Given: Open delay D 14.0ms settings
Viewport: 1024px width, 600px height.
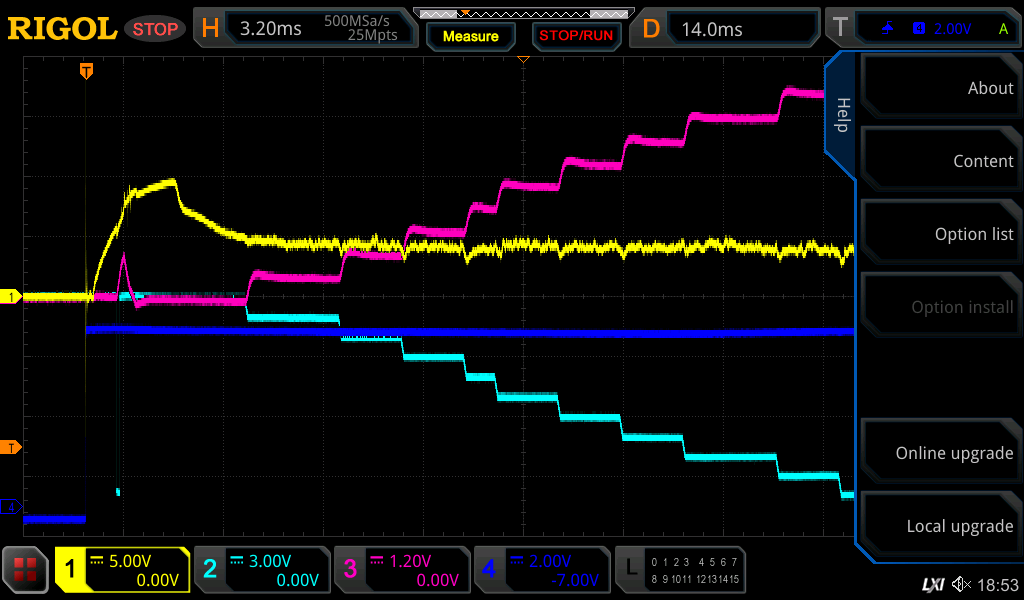Looking at the screenshot, I should point(728,29).
